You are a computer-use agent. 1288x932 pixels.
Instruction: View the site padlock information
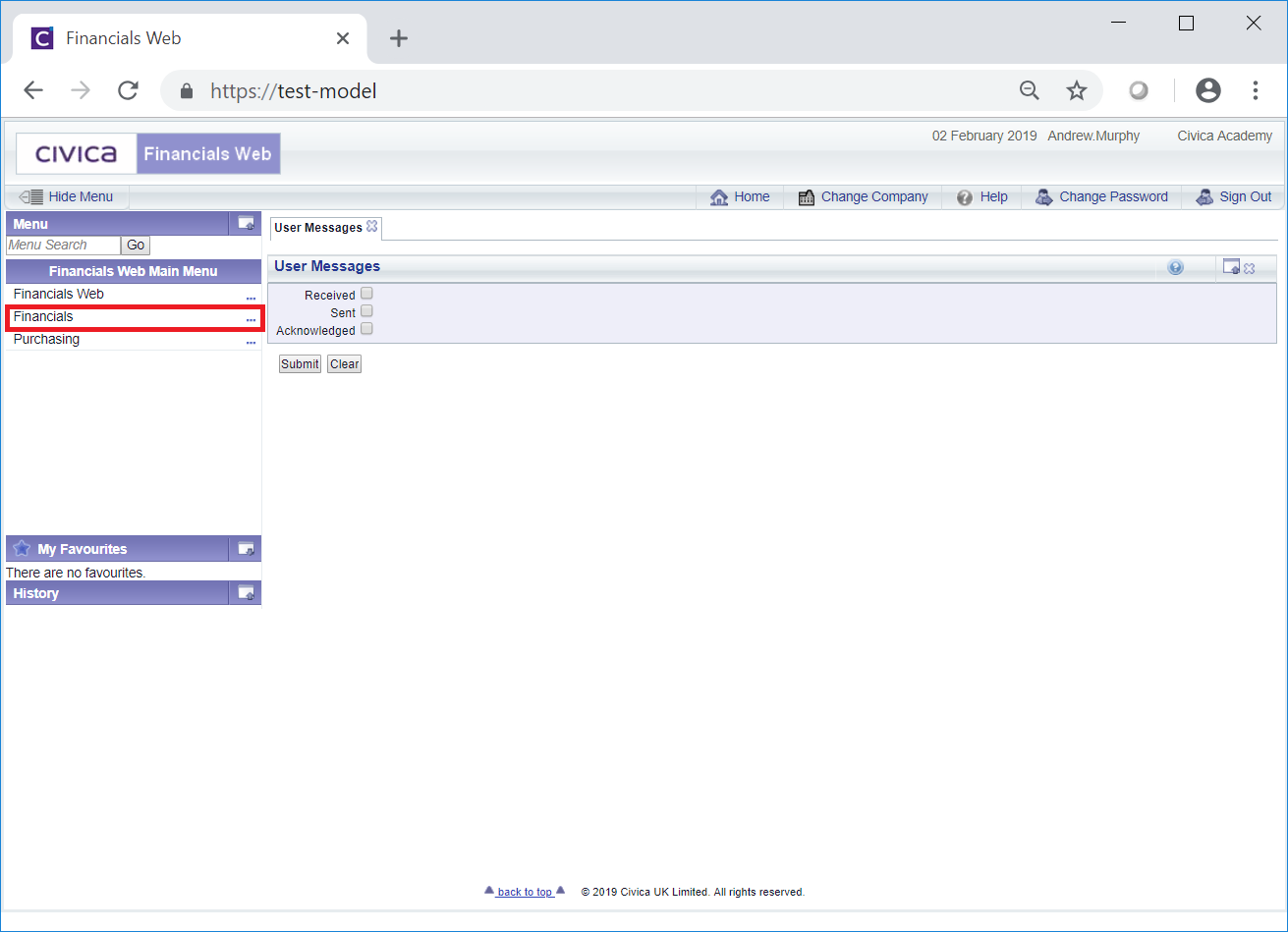(188, 91)
